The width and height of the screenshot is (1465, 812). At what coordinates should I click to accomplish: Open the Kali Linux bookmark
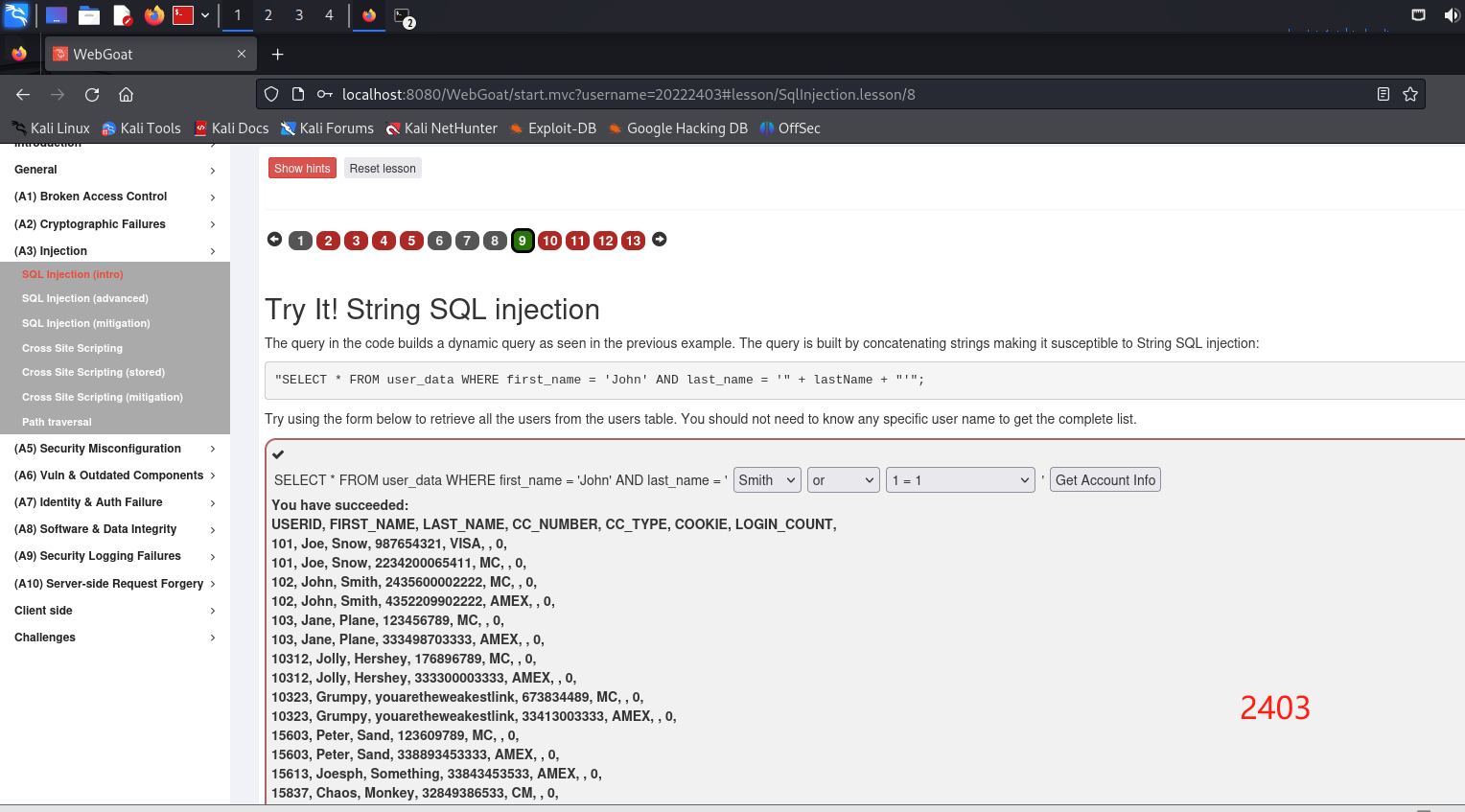[51, 128]
